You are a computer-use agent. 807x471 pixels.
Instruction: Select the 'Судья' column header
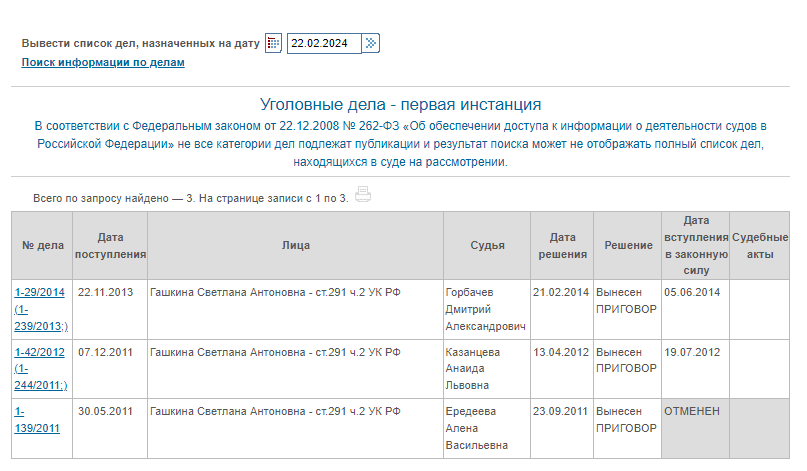click(487, 246)
